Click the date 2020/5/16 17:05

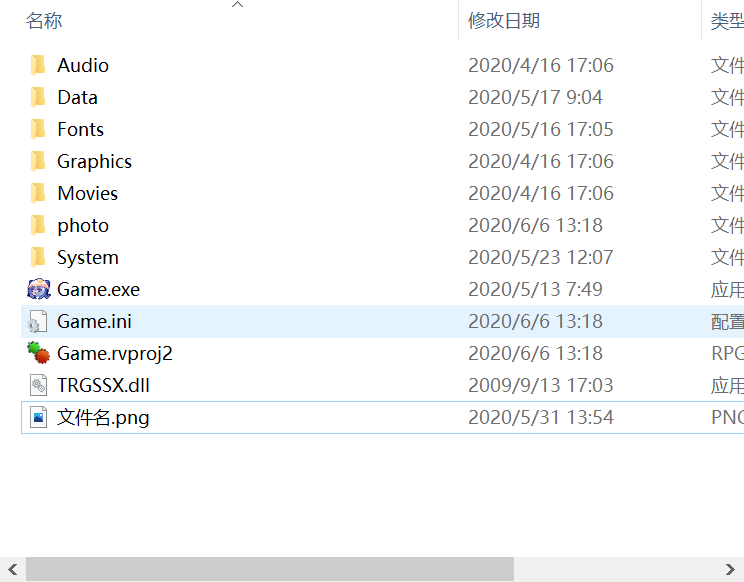(x=541, y=129)
